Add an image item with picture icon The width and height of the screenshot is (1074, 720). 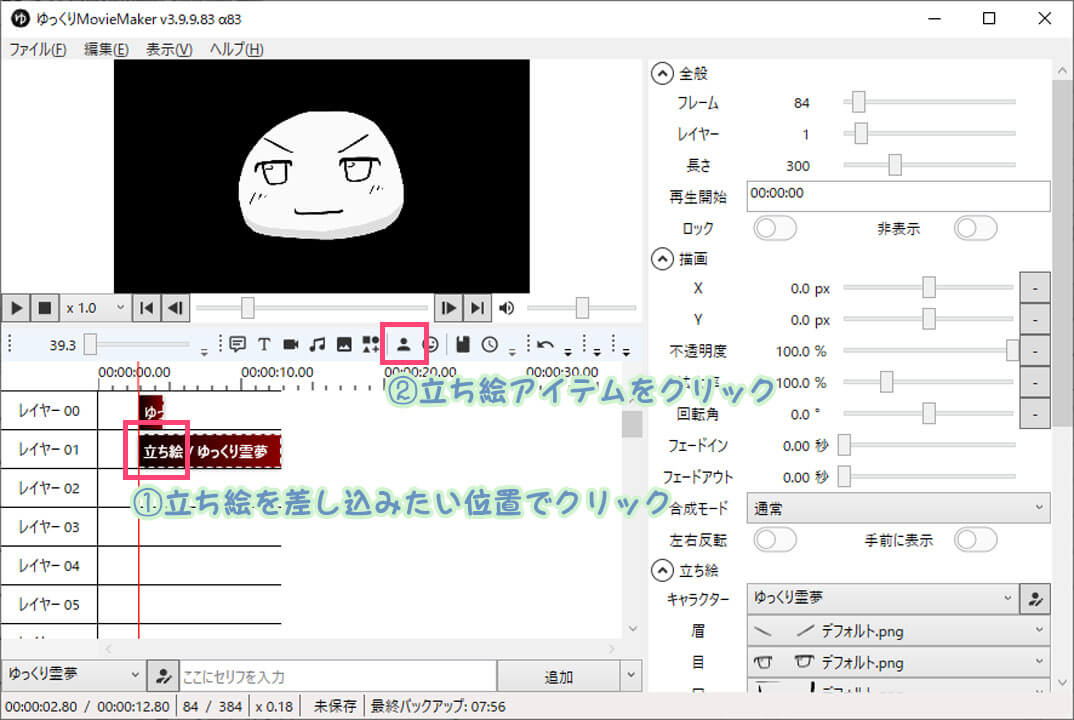click(x=344, y=345)
